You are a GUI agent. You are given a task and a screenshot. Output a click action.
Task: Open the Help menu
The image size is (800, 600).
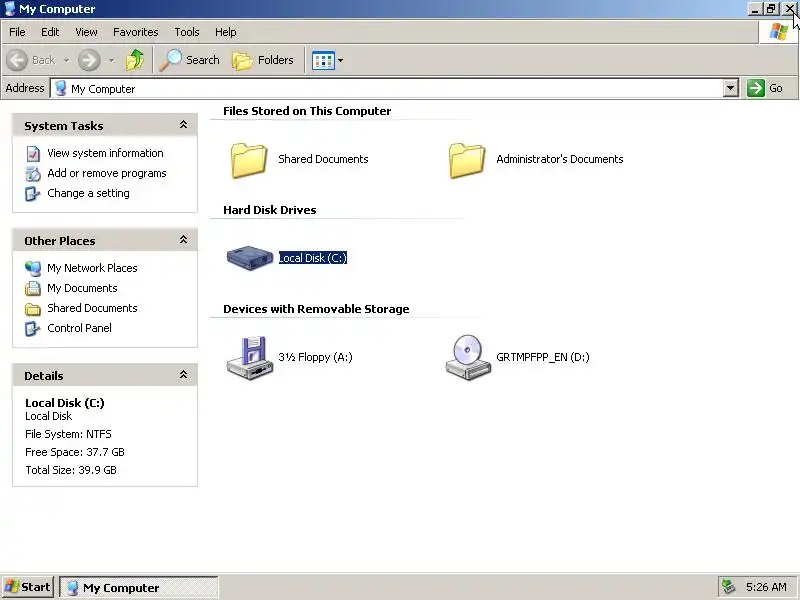(226, 32)
